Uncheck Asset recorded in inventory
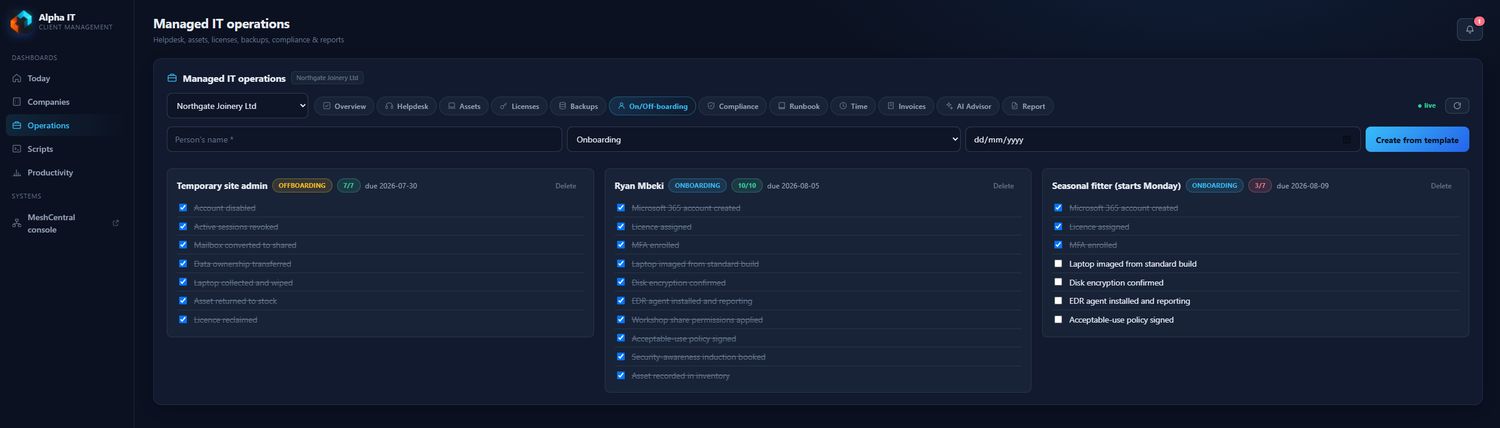The width and height of the screenshot is (1500, 428). (621, 375)
